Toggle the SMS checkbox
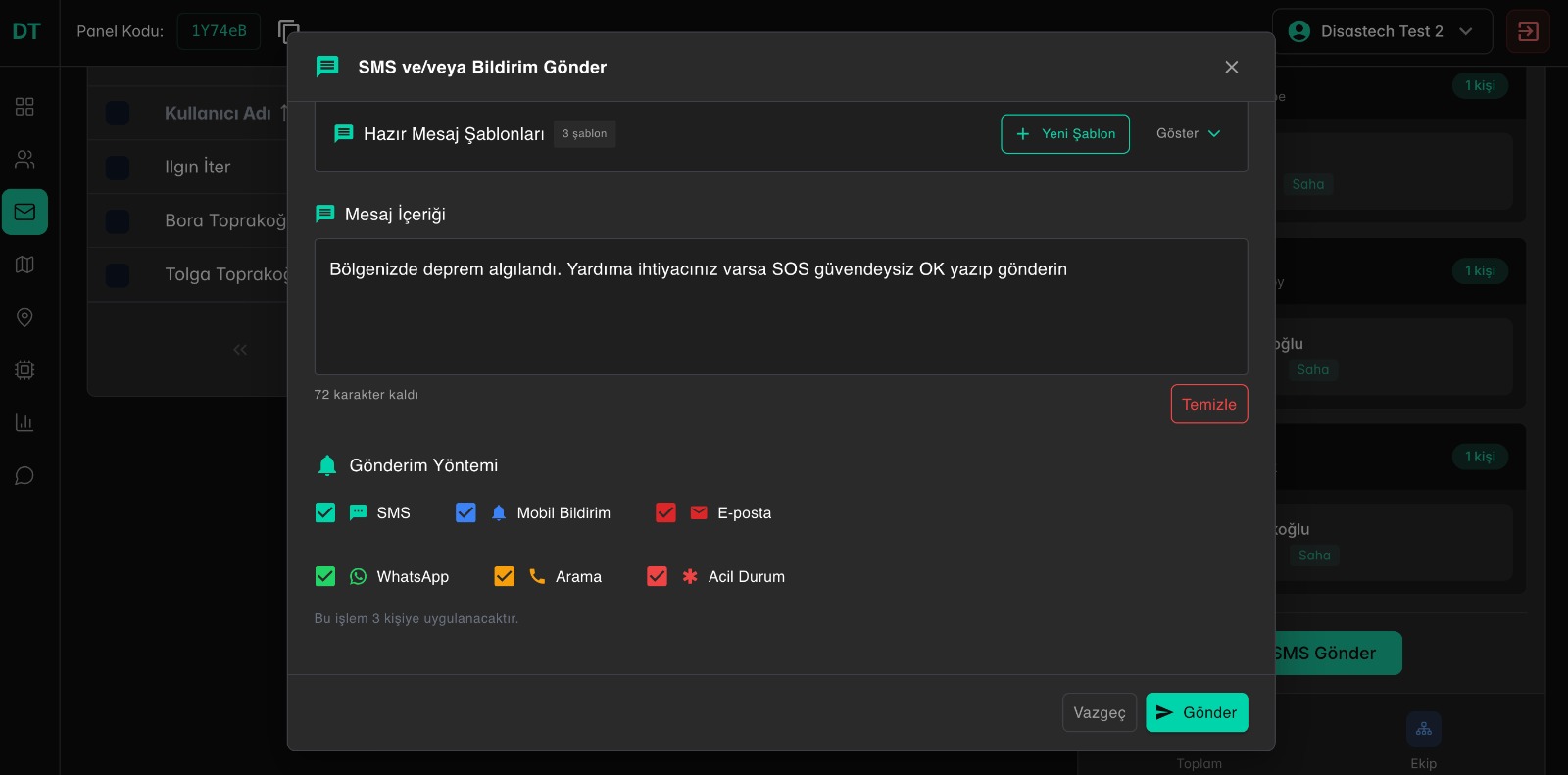 [325, 512]
